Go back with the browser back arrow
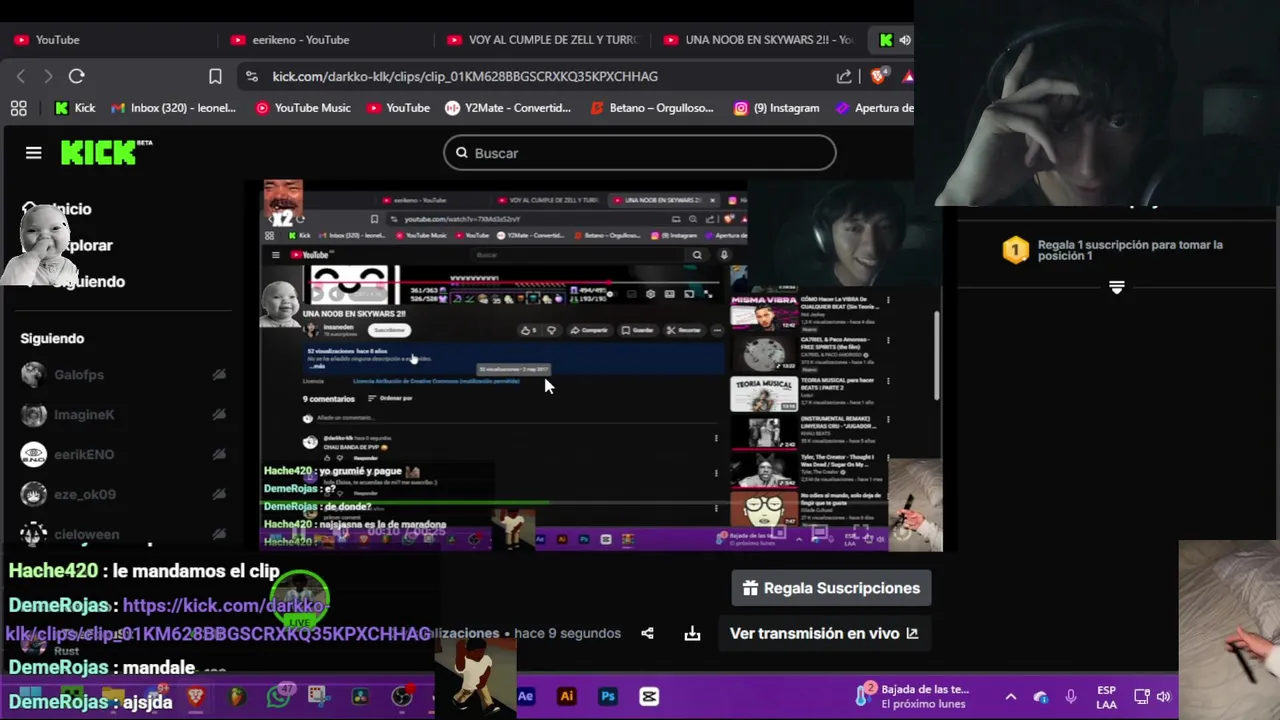Viewport: 1280px width, 720px height. coord(21,76)
